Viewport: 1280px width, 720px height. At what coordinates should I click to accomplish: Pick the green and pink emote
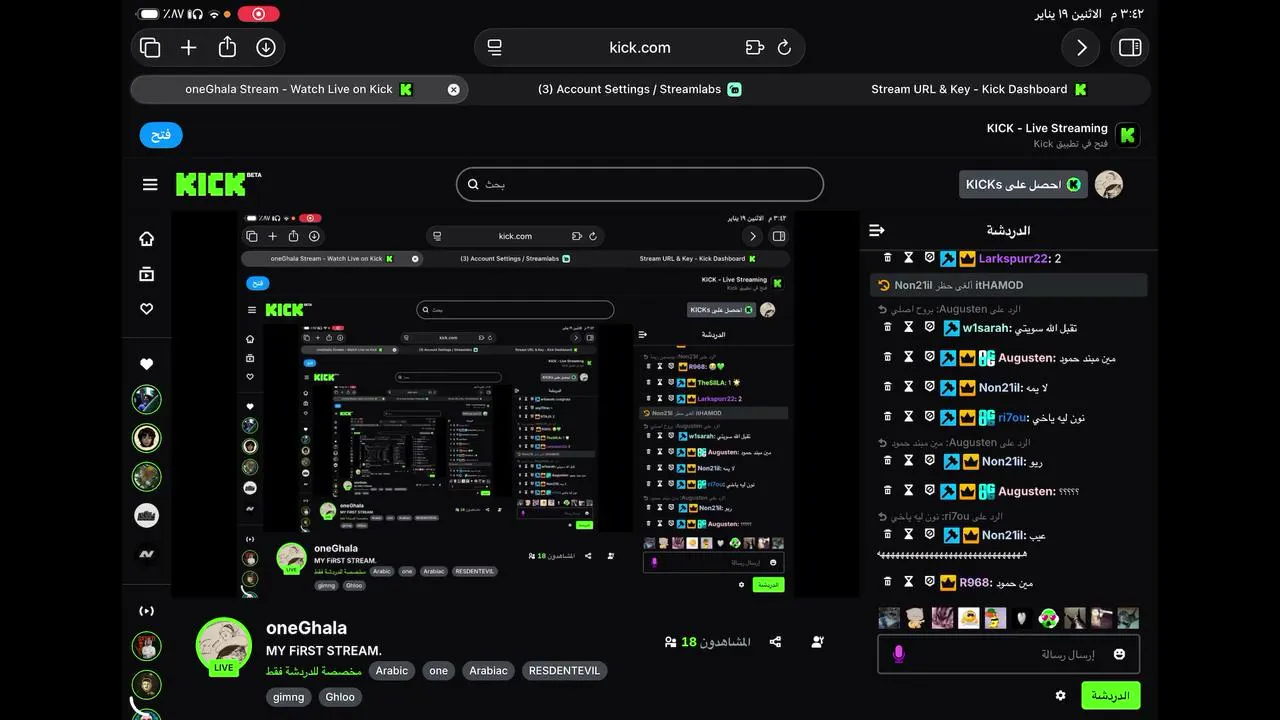[x=1048, y=618]
